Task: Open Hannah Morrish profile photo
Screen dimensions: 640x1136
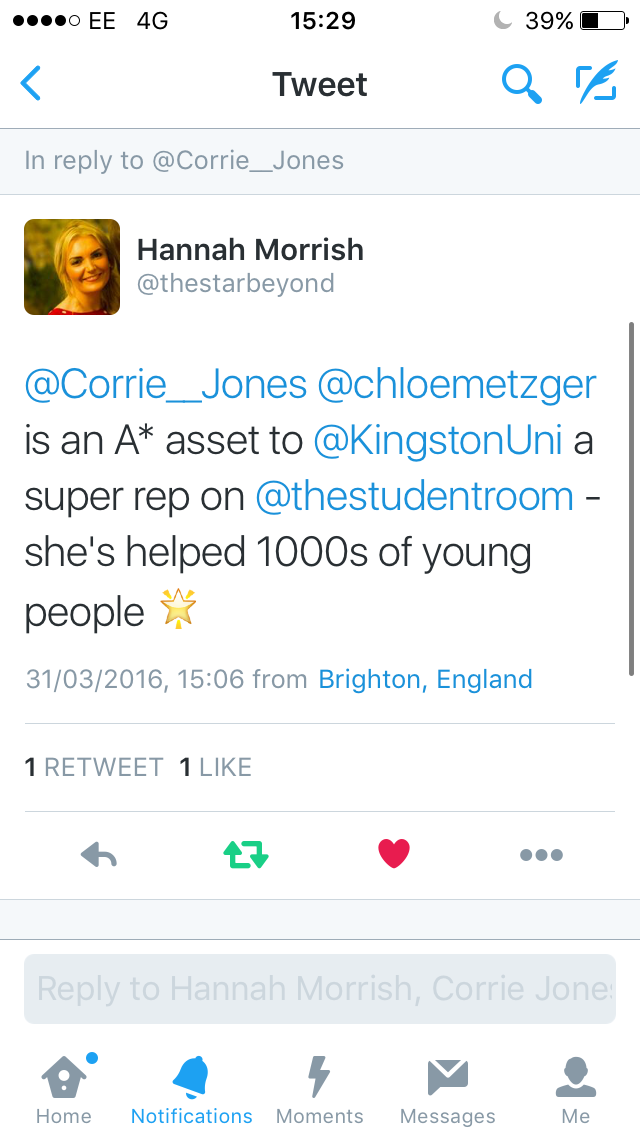Action: [72, 267]
